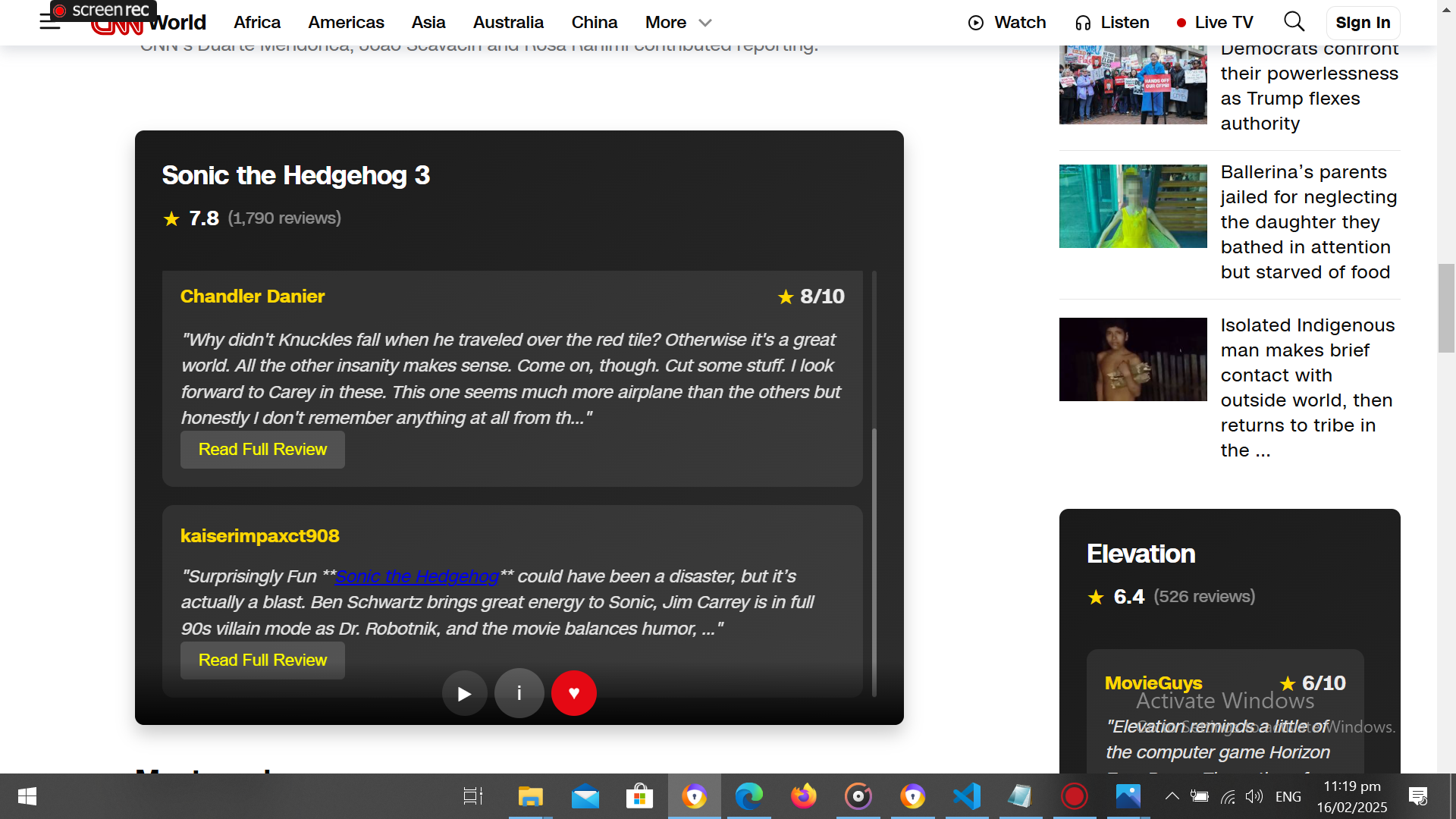Image resolution: width=1456 pixels, height=819 pixels.
Task: Click the Listen headphones icon
Action: (x=1083, y=23)
